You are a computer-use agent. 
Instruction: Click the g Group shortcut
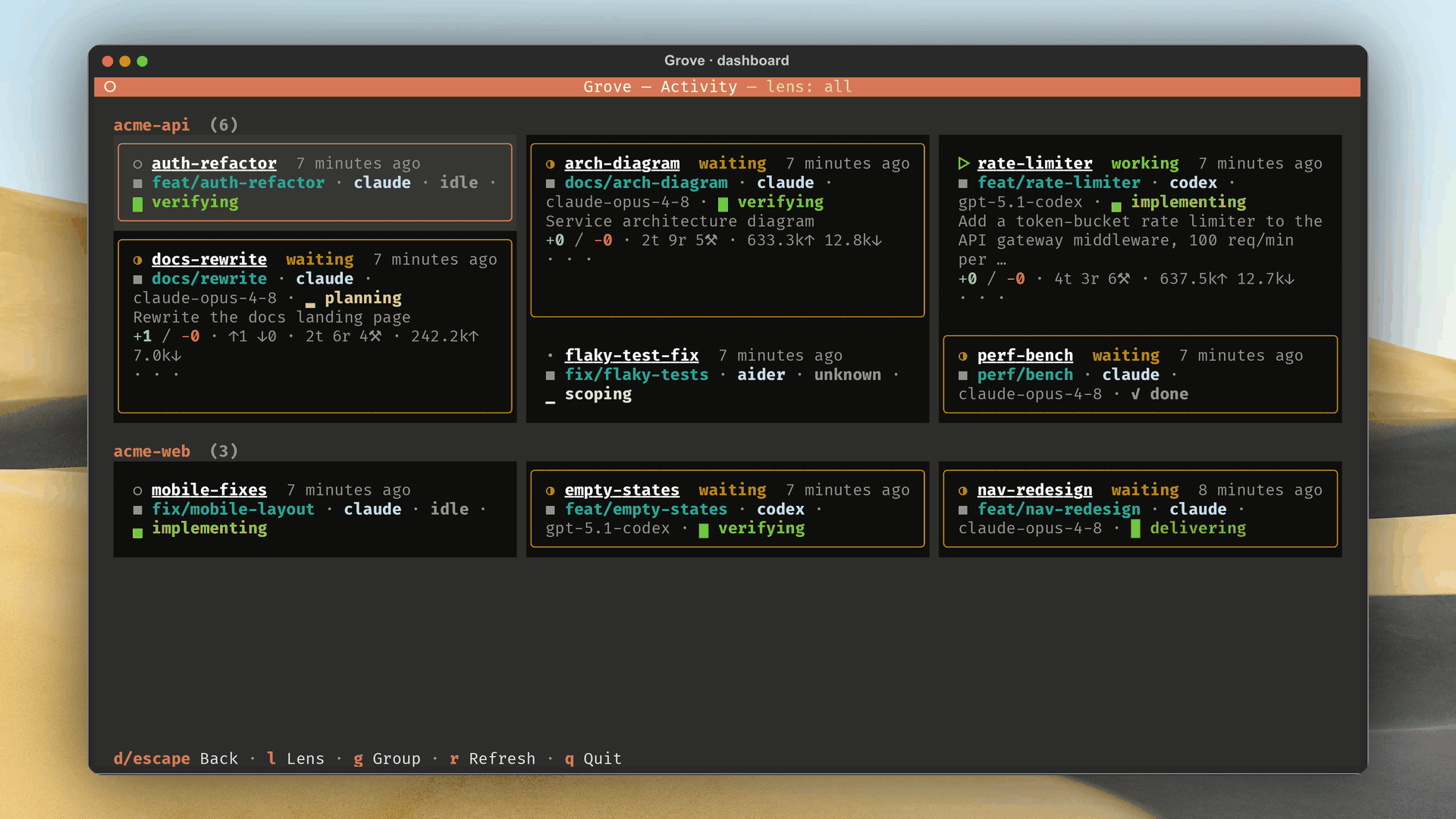pyautogui.click(x=387, y=759)
